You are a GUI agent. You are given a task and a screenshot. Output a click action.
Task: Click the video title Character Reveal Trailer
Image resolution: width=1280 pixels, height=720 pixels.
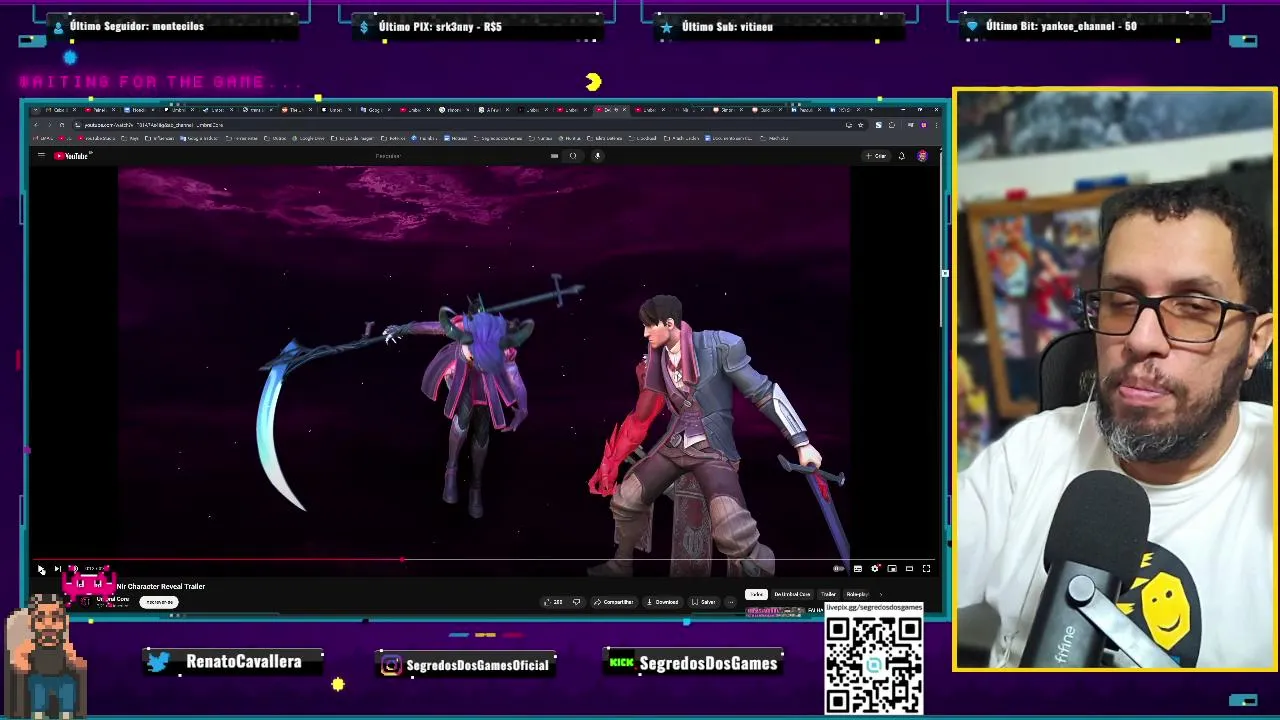click(x=161, y=586)
